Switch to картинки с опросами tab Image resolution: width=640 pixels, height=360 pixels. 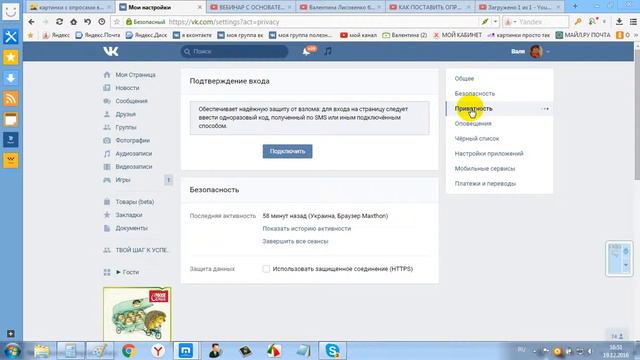71,7
